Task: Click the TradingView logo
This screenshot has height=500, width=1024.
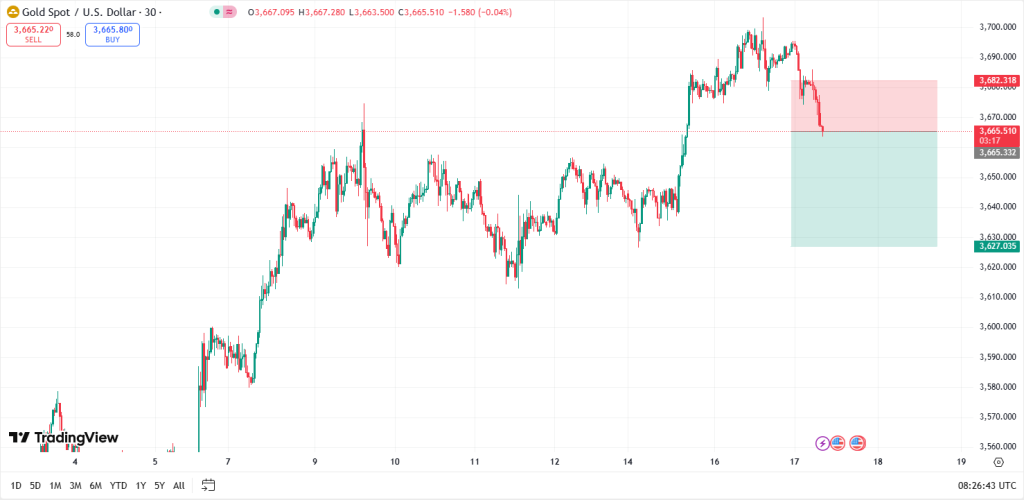Action: (x=63, y=437)
